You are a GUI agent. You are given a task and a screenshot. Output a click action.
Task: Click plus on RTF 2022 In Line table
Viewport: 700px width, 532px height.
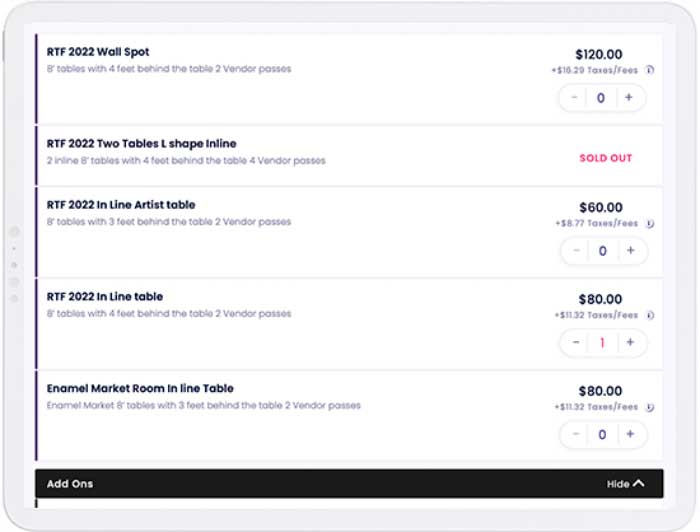pyautogui.click(x=630, y=342)
